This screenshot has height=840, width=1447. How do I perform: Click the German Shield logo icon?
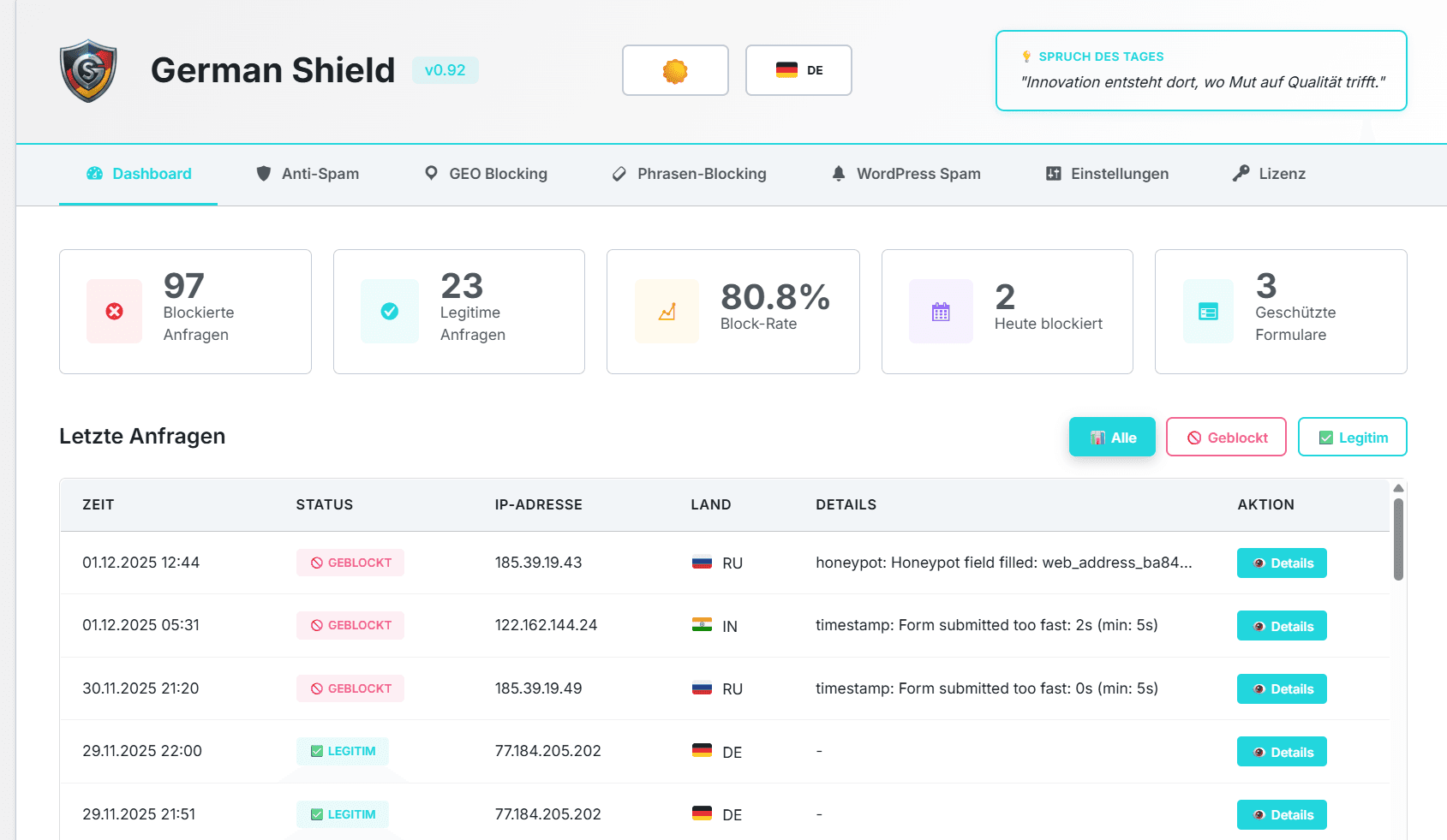click(88, 70)
